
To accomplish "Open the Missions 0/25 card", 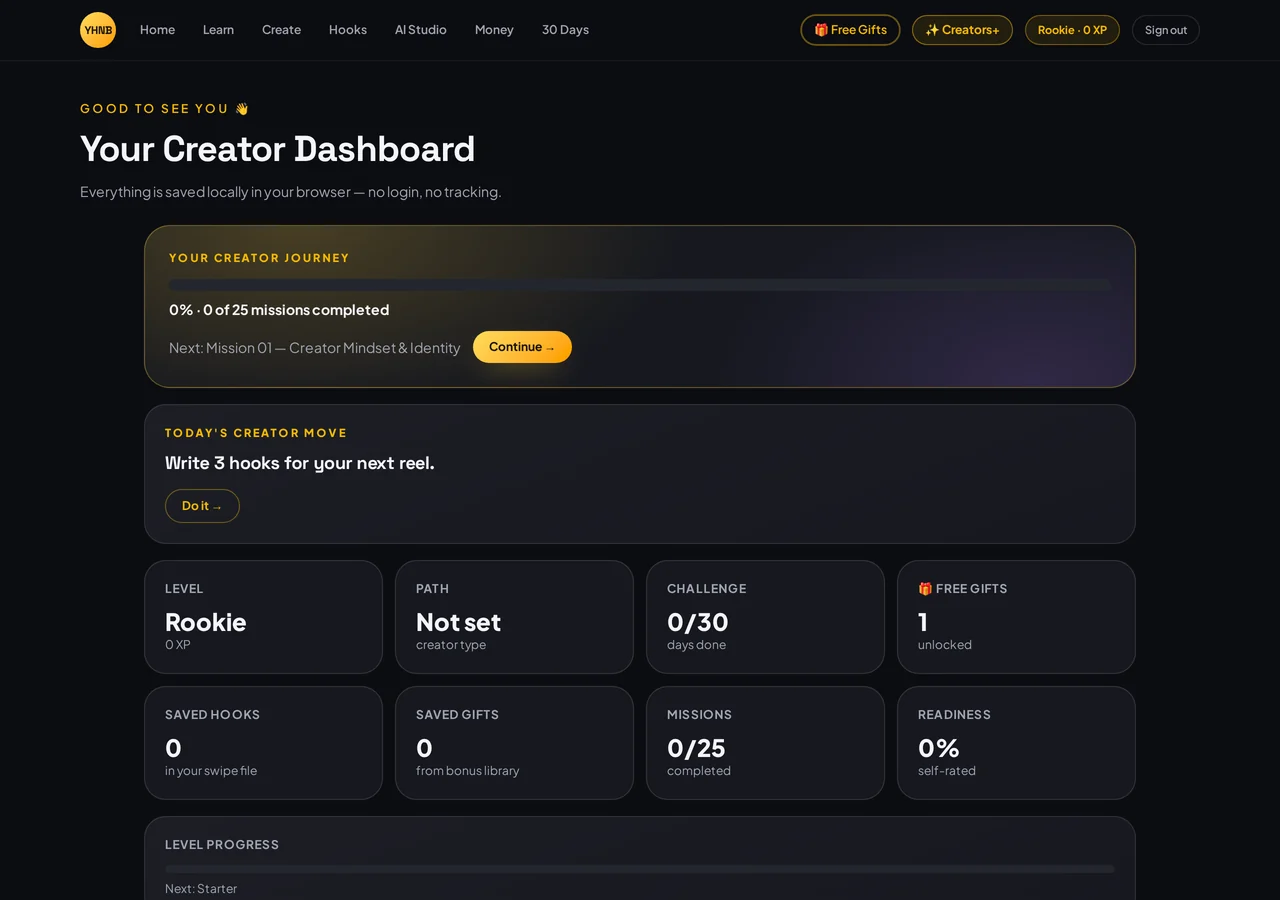I will pos(765,743).
